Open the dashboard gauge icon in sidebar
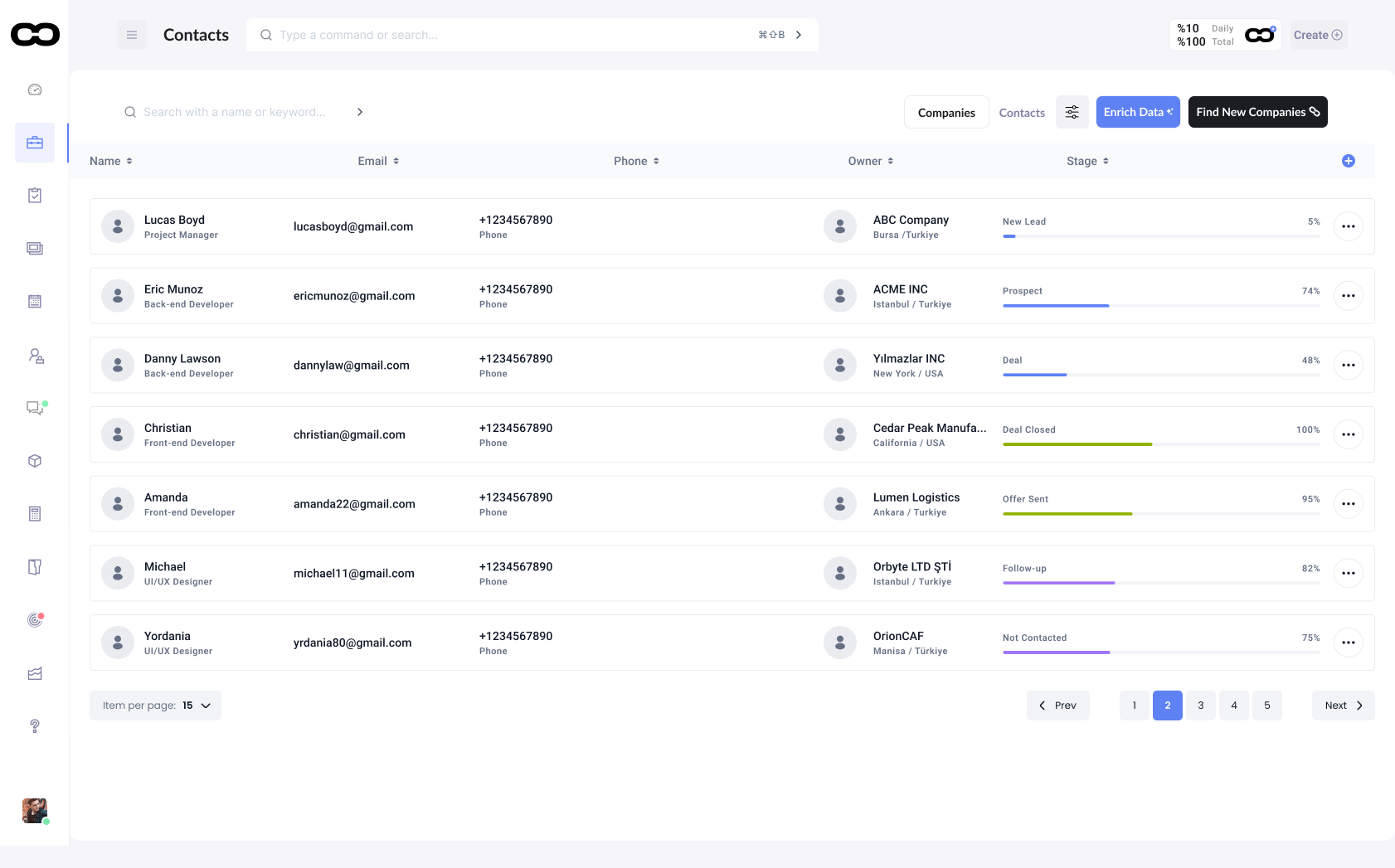 point(35,90)
